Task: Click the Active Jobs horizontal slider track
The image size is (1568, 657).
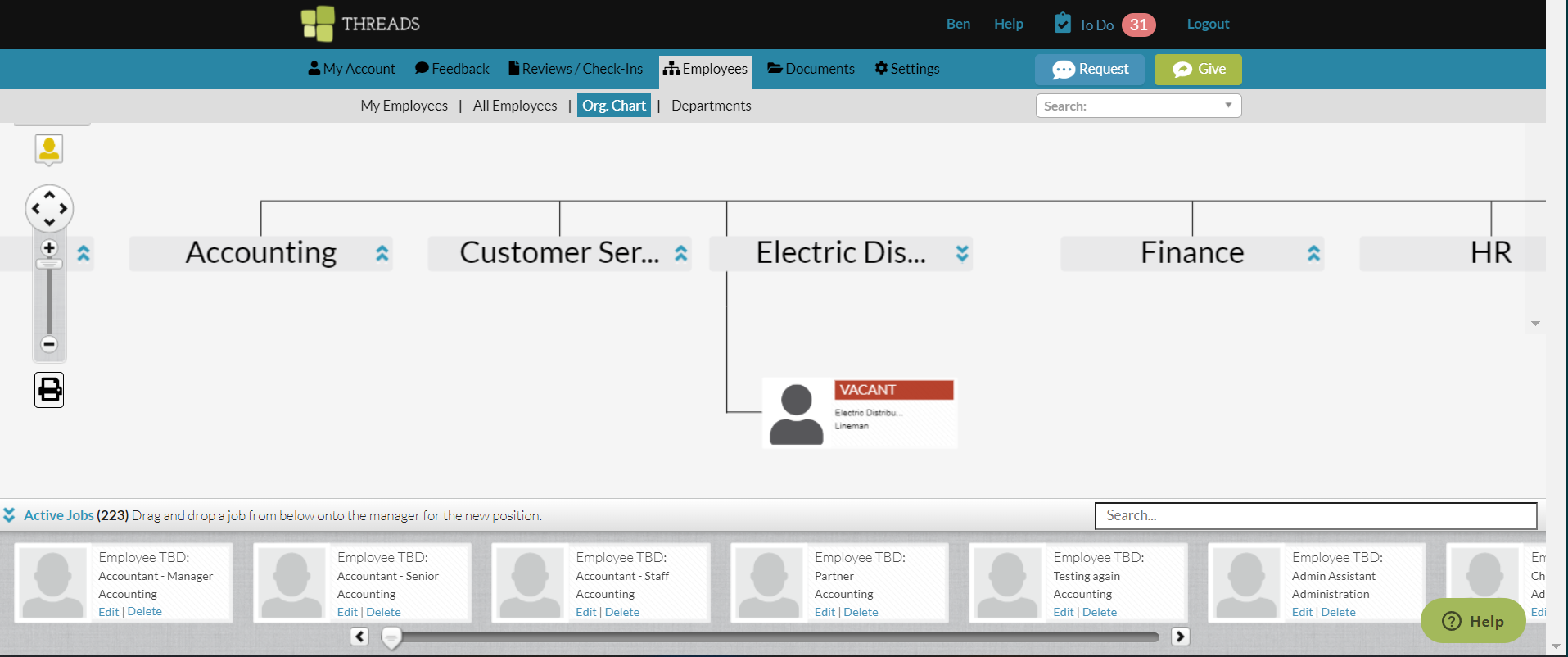Action: click(x=770, y=637)
